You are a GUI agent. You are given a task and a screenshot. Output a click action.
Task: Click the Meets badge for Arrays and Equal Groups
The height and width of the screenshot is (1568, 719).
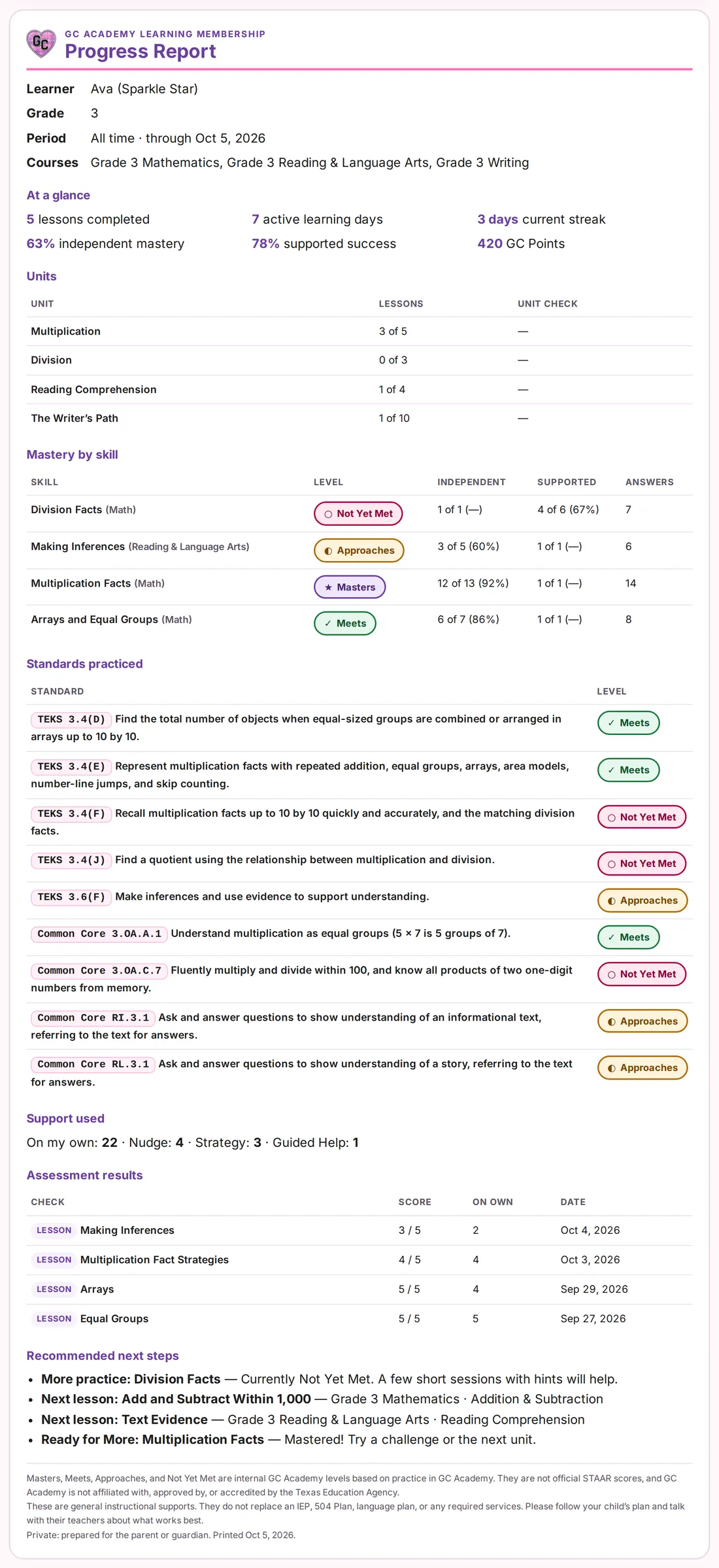pos(345,623)
